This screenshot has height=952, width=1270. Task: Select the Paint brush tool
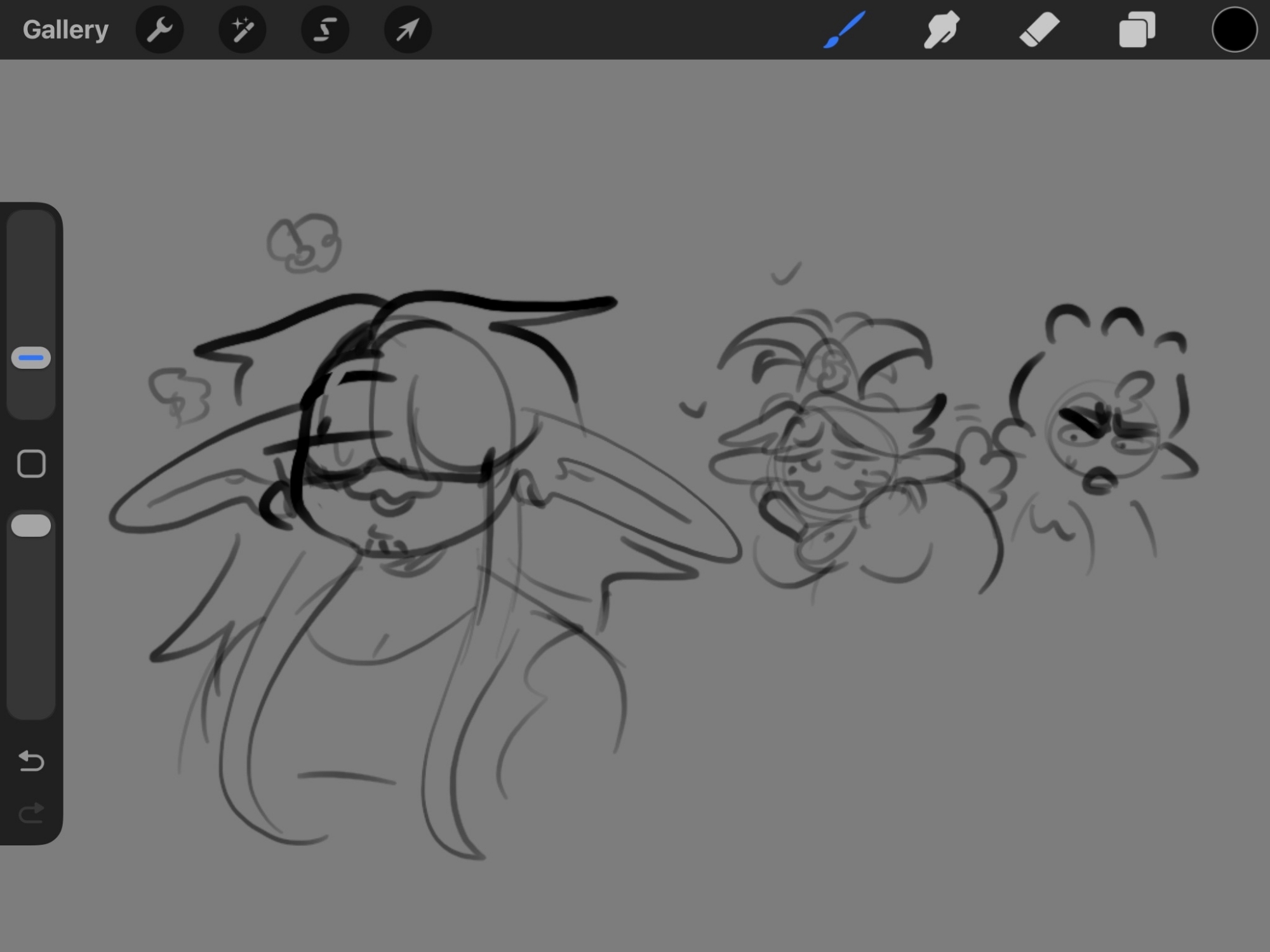tap(845, 30)
